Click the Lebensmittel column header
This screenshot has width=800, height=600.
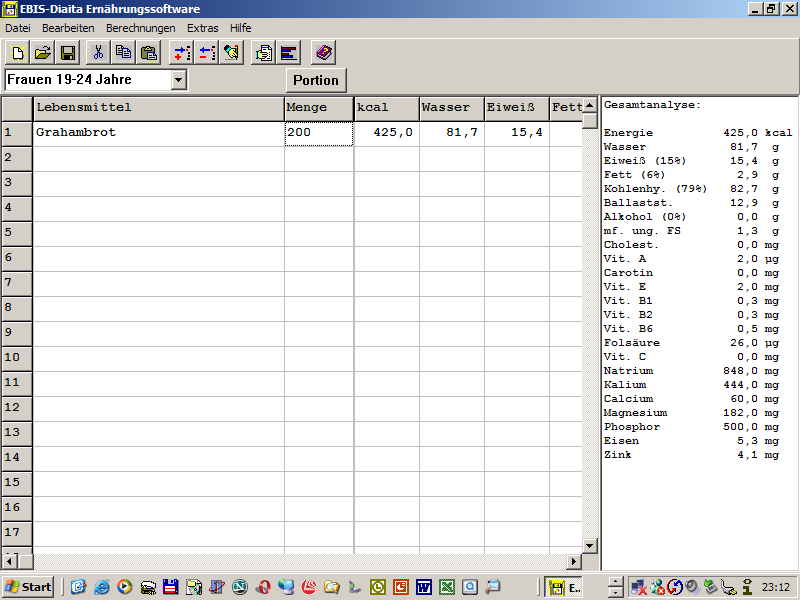[x=158, y=108]
